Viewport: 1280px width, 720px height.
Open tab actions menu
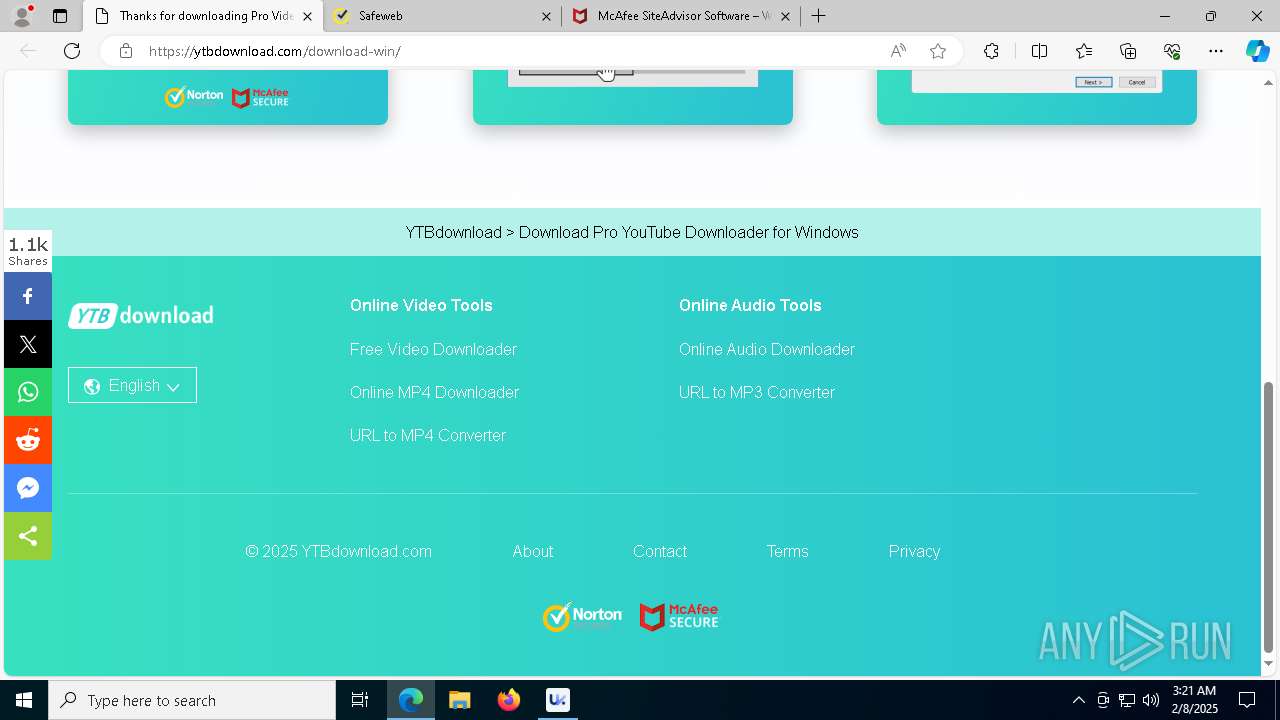(x=60, y=16)
